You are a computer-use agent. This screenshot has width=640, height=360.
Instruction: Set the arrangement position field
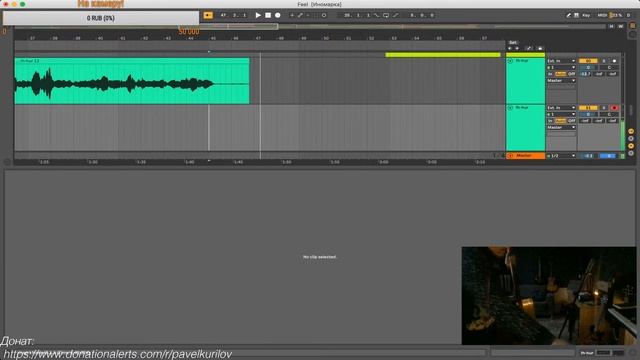coord(234,15)
